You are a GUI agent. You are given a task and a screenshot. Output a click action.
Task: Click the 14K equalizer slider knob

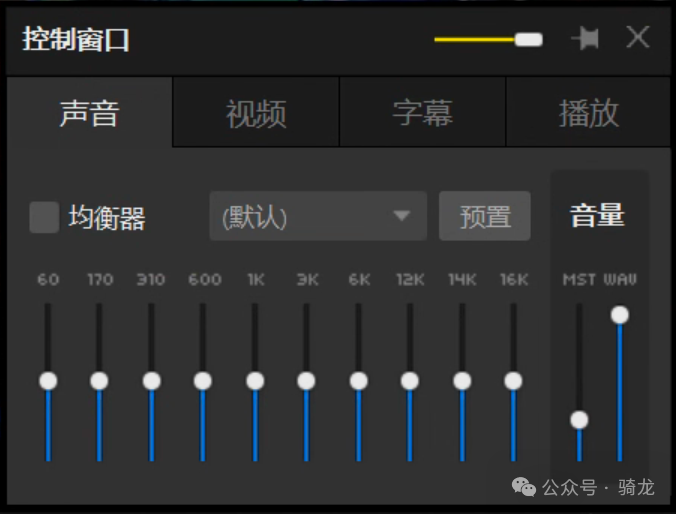[462, 381]
